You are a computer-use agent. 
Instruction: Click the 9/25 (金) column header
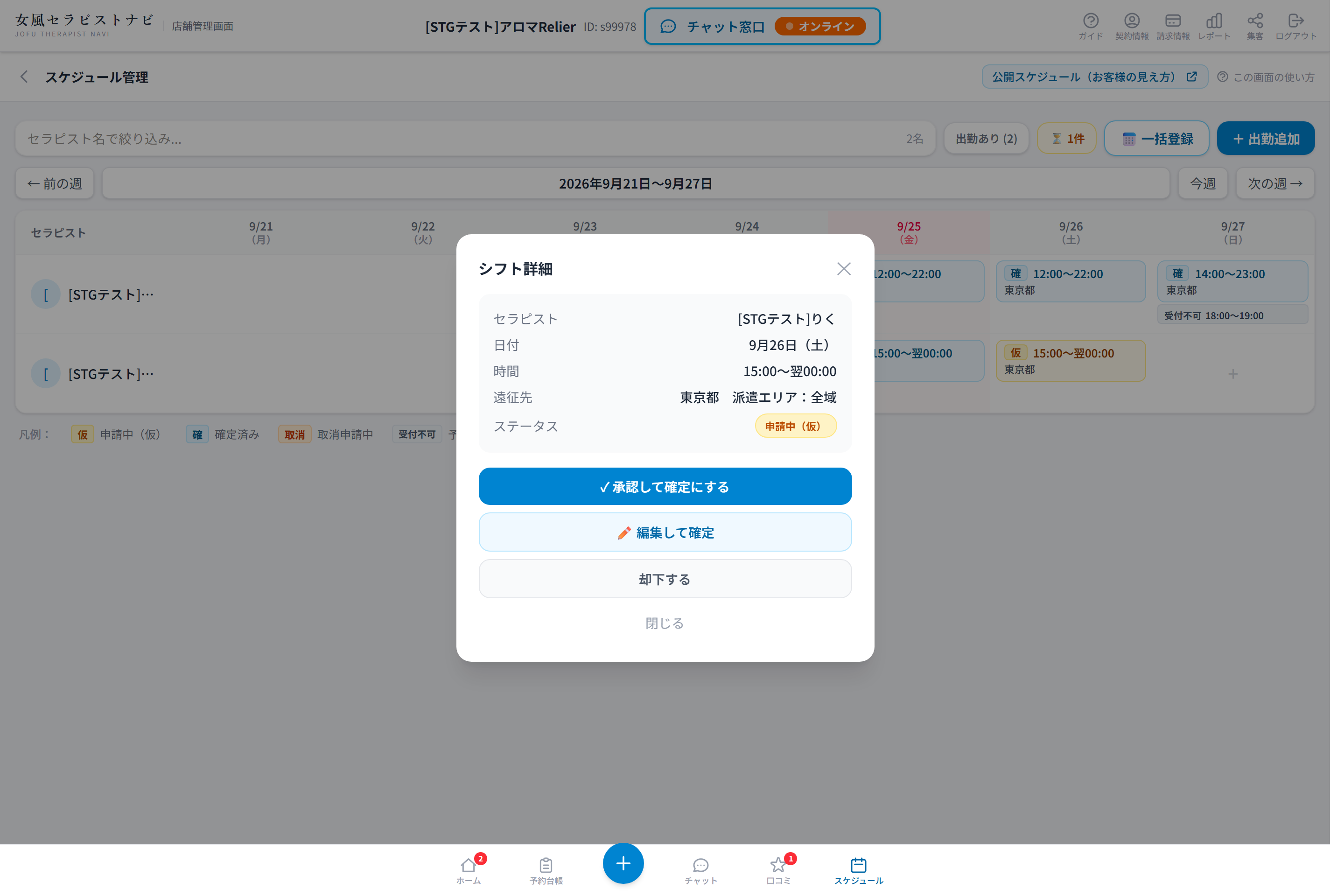(x=909, y=232)
